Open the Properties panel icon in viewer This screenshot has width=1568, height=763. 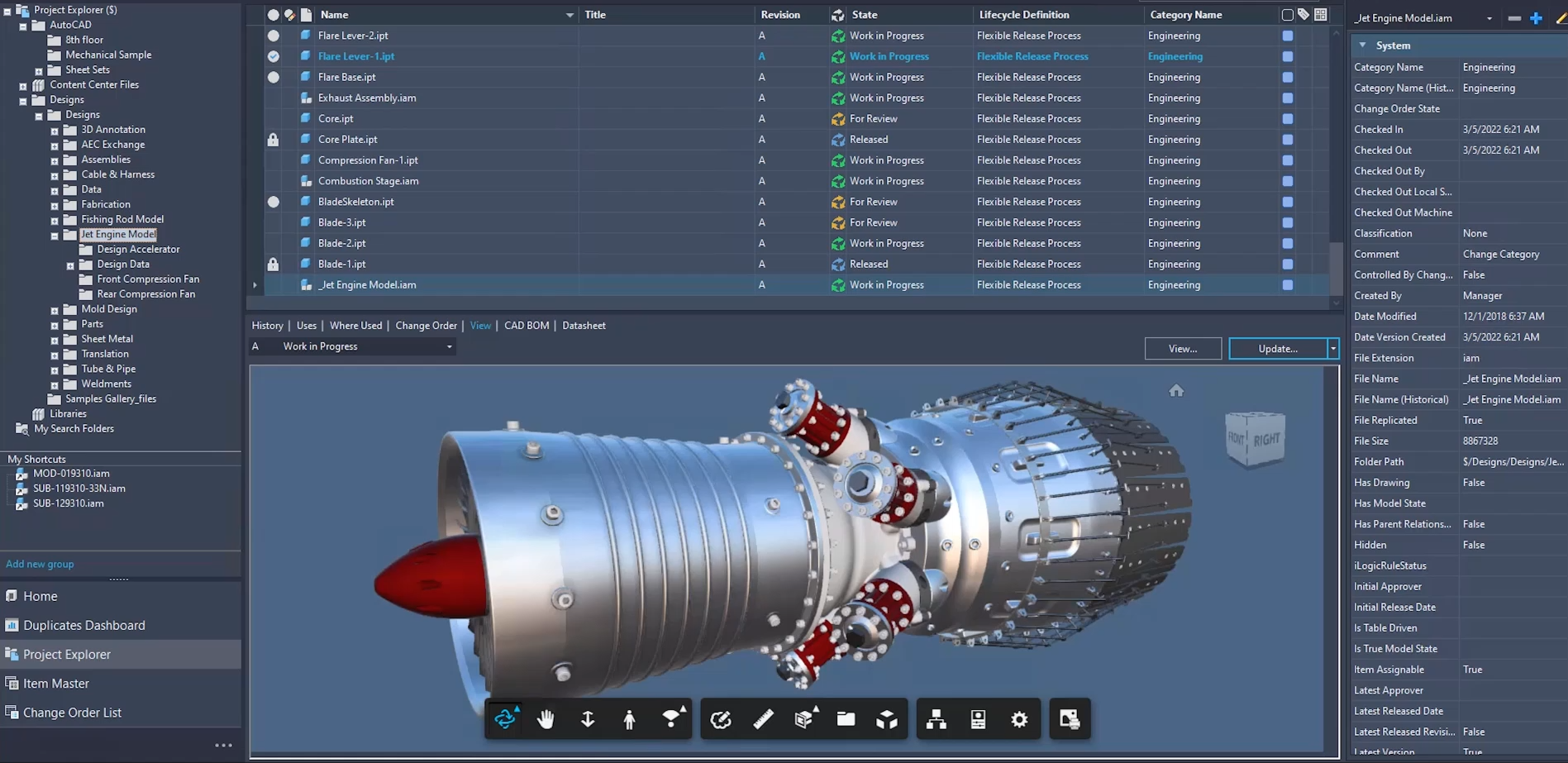pyautogui.click(x=978, y=719)
